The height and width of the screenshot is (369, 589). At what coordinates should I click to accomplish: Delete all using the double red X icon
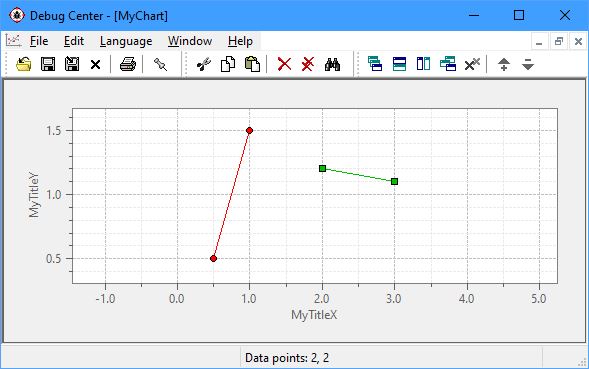[x=308, y=64]
